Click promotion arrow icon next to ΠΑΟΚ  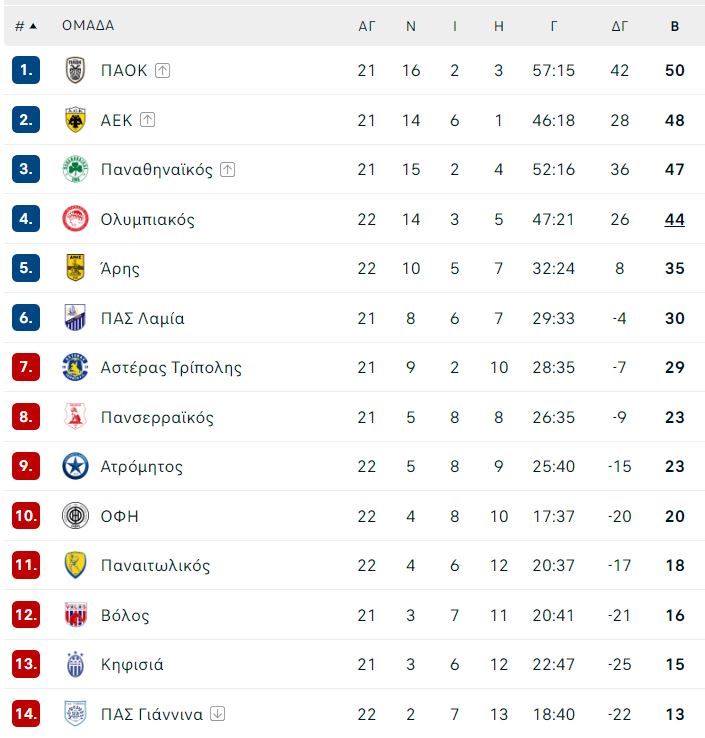click(x=162, y=71)
